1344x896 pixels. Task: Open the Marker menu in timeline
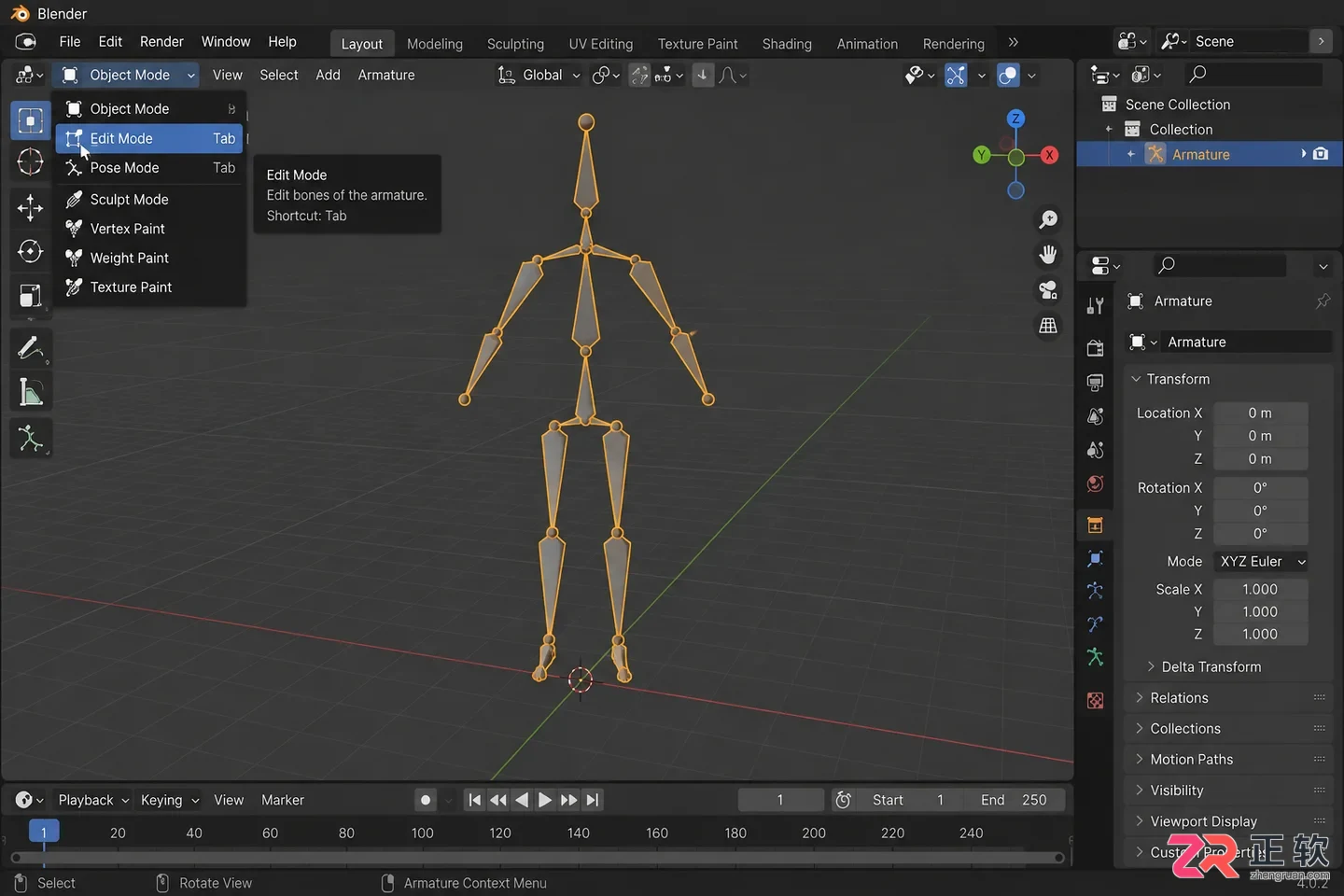(283, 800)
